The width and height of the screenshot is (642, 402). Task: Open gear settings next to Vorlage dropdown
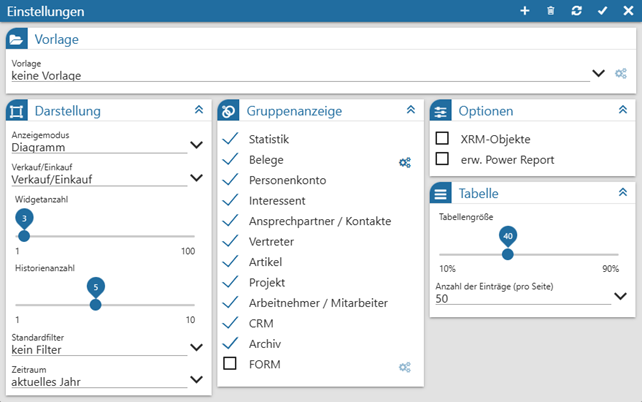click(x=621, y=73)
